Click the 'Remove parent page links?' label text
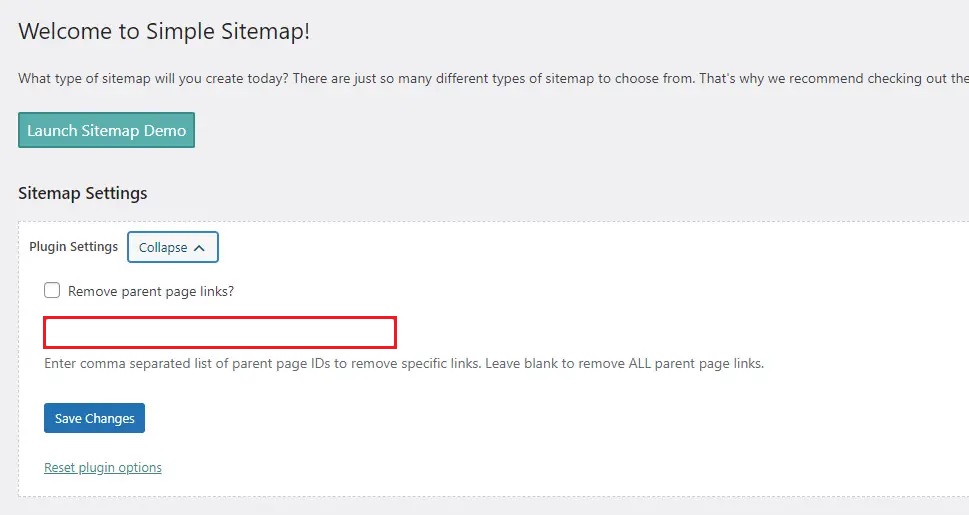The height and width of the screenshot is (515, 969). [x=151, y=291]
